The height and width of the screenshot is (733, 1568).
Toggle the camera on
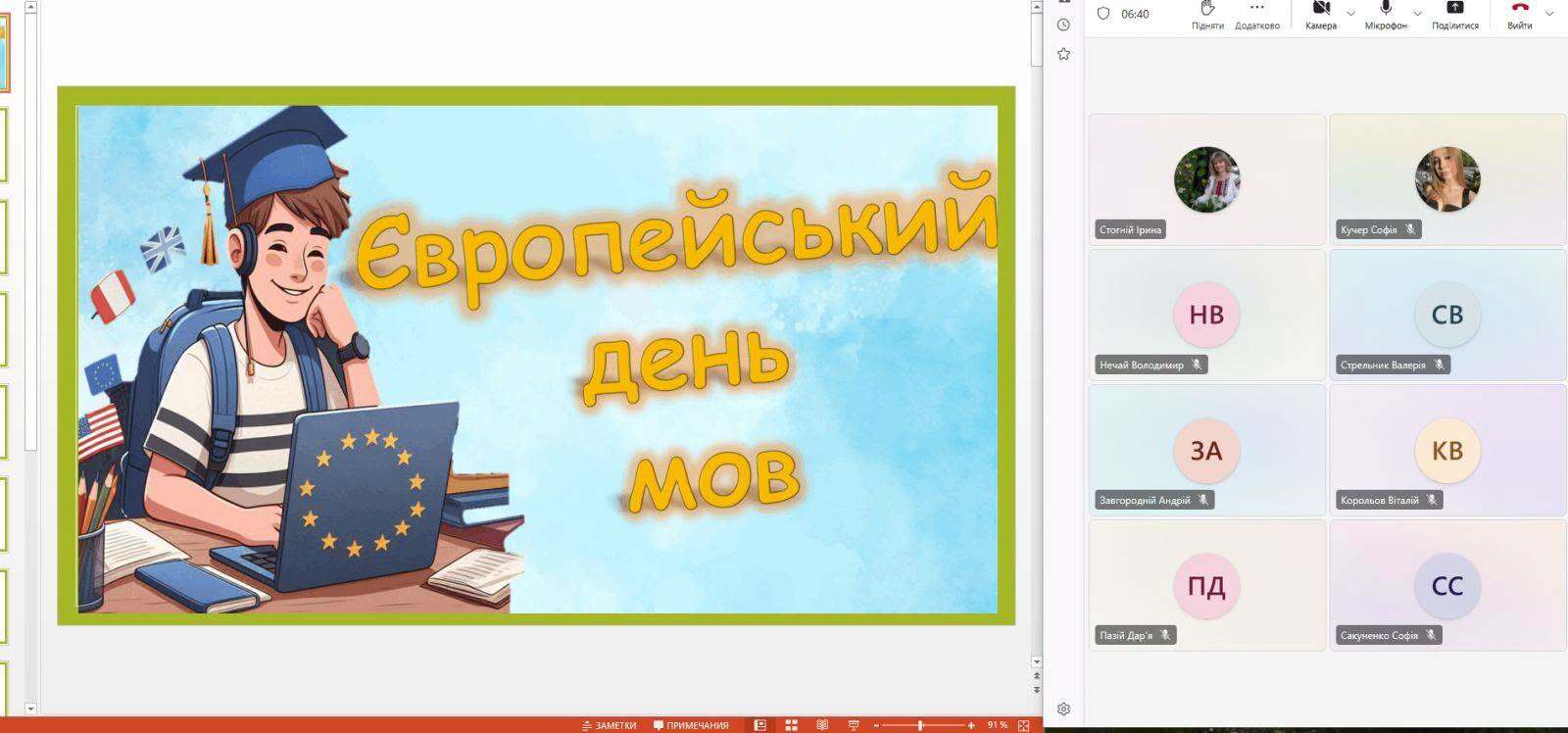[1321, 15]
